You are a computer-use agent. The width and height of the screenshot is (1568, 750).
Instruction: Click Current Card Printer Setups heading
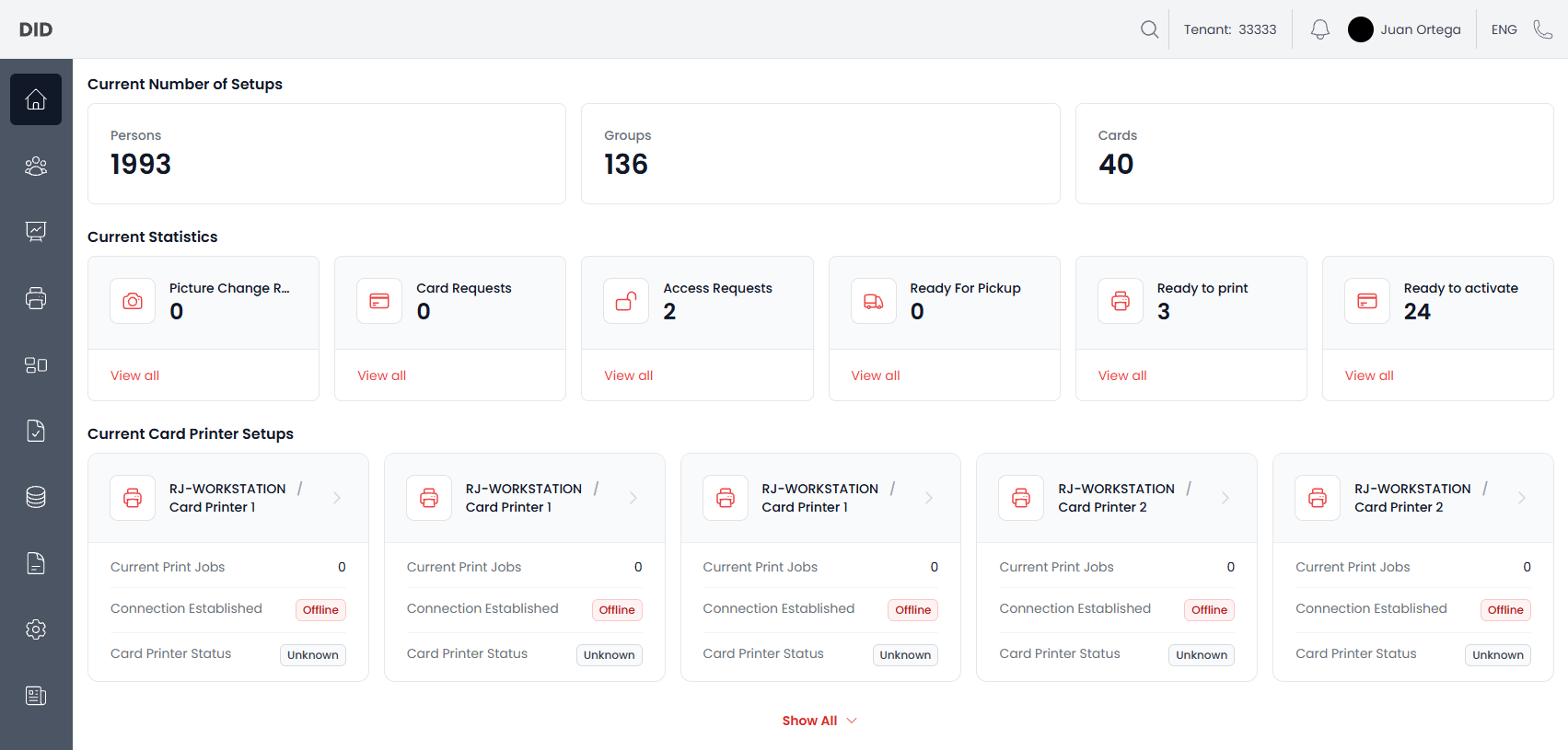point(191,433)
